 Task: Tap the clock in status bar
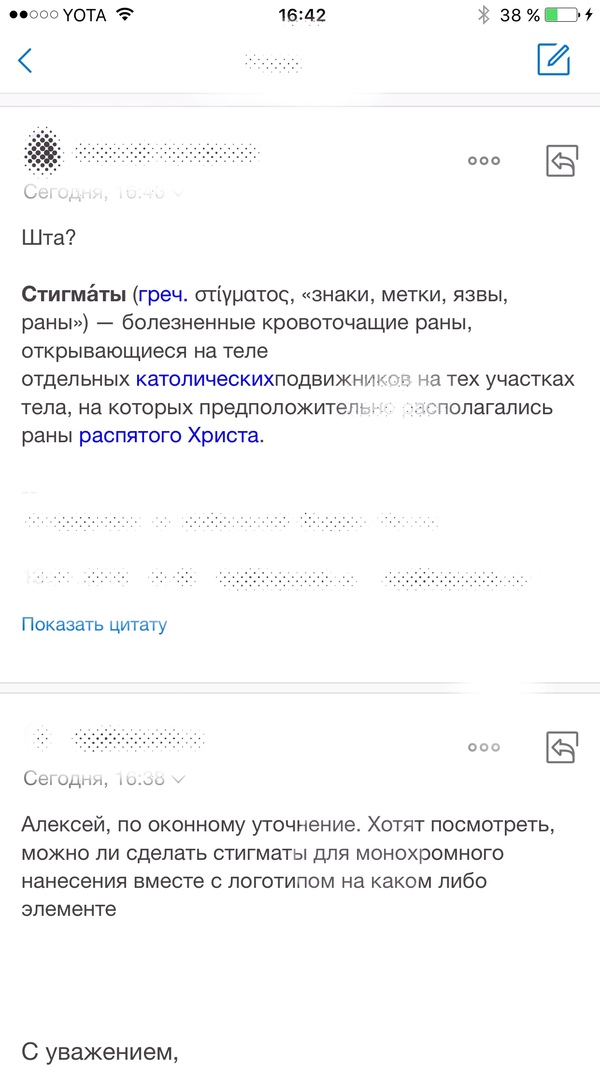(301, 15)
